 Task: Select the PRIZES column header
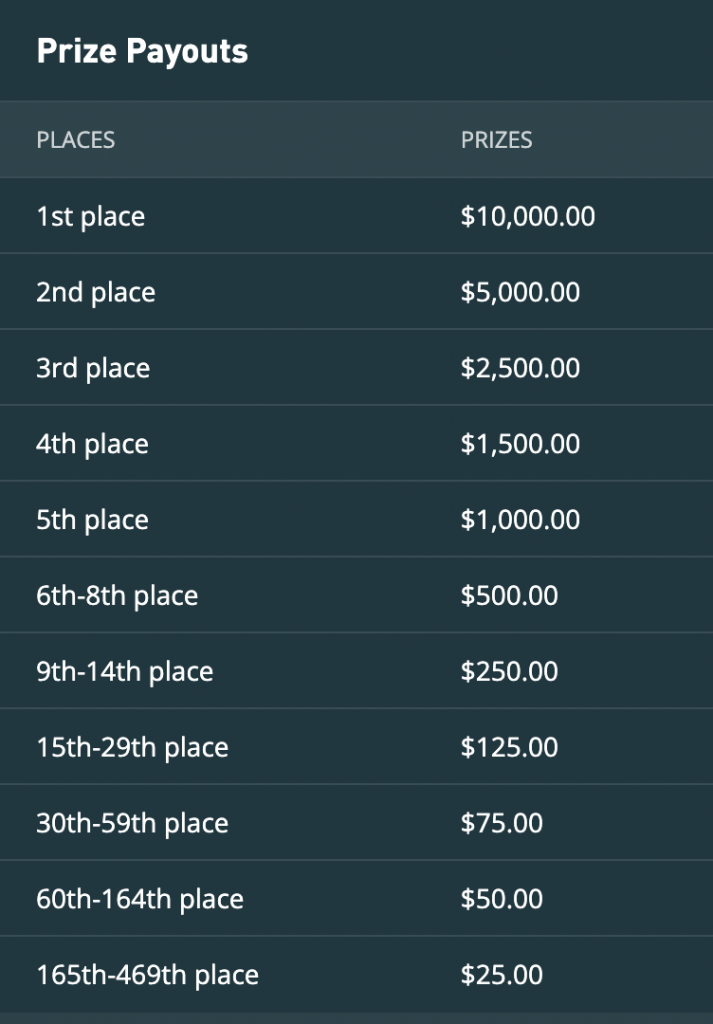496,140
